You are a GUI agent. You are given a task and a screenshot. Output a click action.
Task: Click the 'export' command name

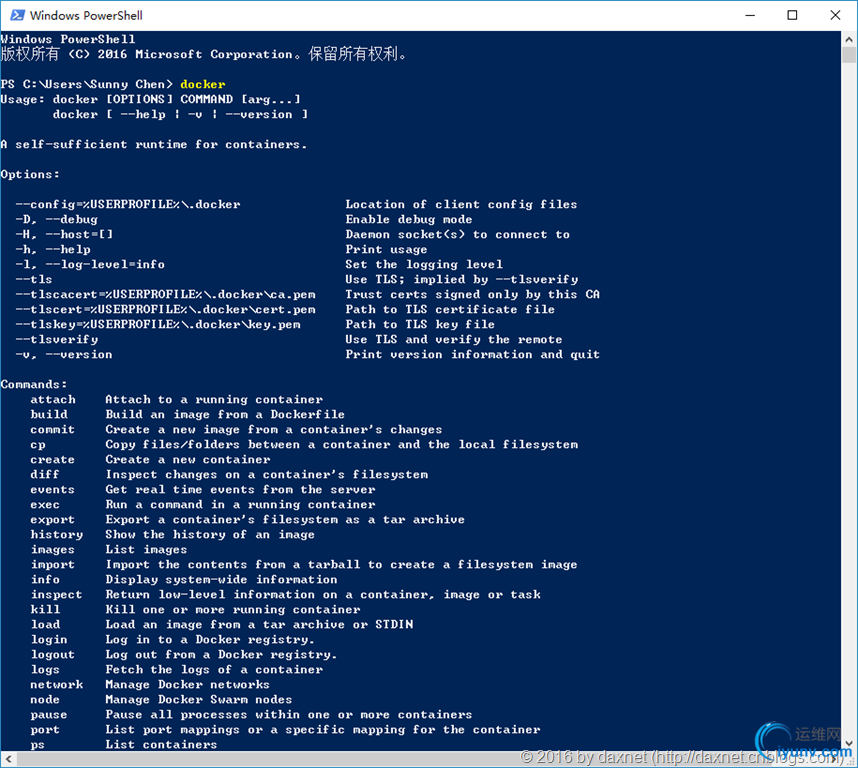point(52,520)
